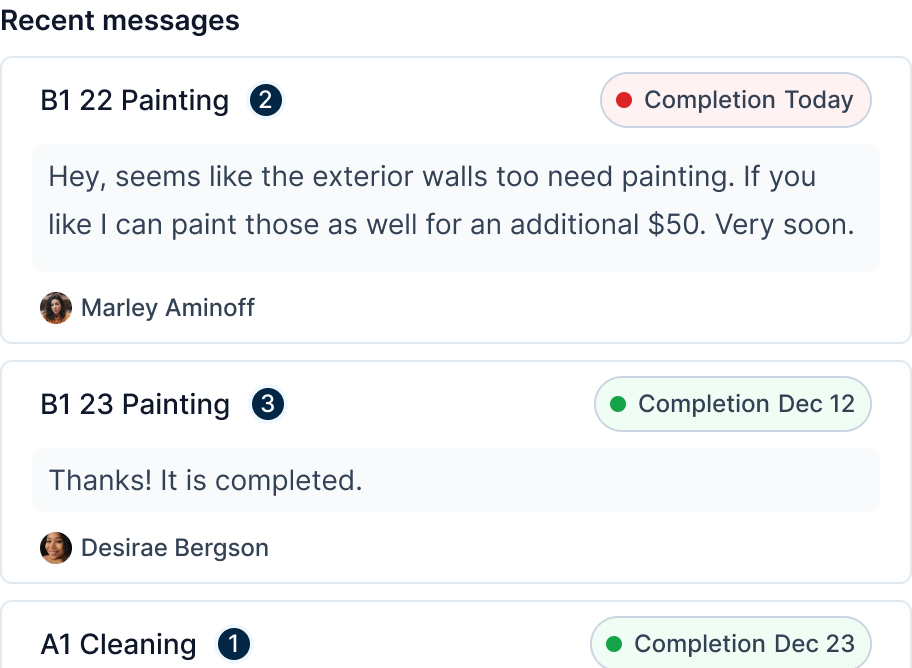Click the red dot in Completion Today

624,100
